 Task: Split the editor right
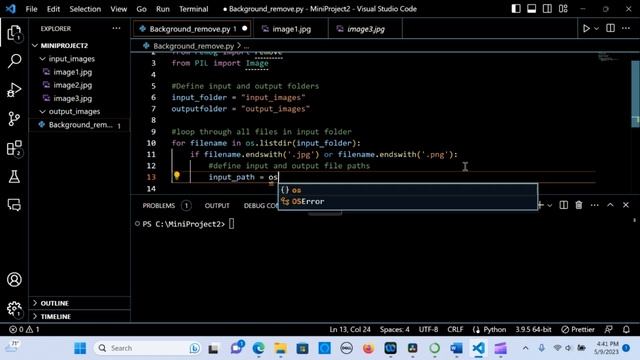[x=610, y=28]
